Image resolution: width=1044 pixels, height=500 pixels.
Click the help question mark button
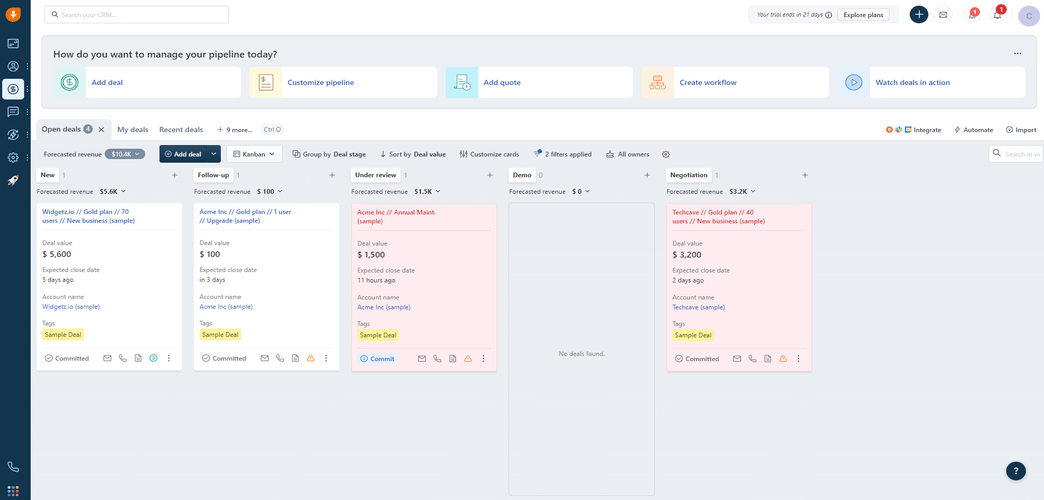coord(1015,471)
